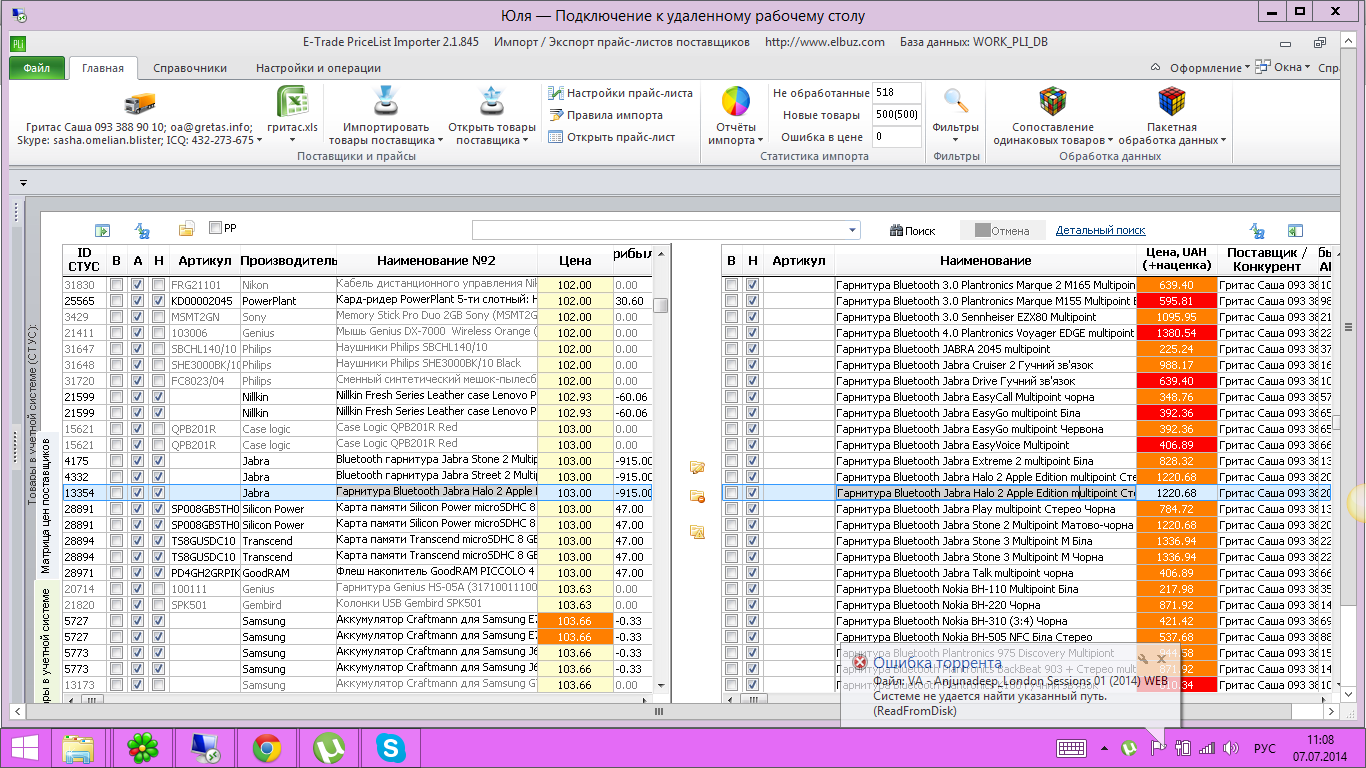This screenshot has width=1366, height=768.
Task: Open File Explorer from the taskbar
Action: 78,748
